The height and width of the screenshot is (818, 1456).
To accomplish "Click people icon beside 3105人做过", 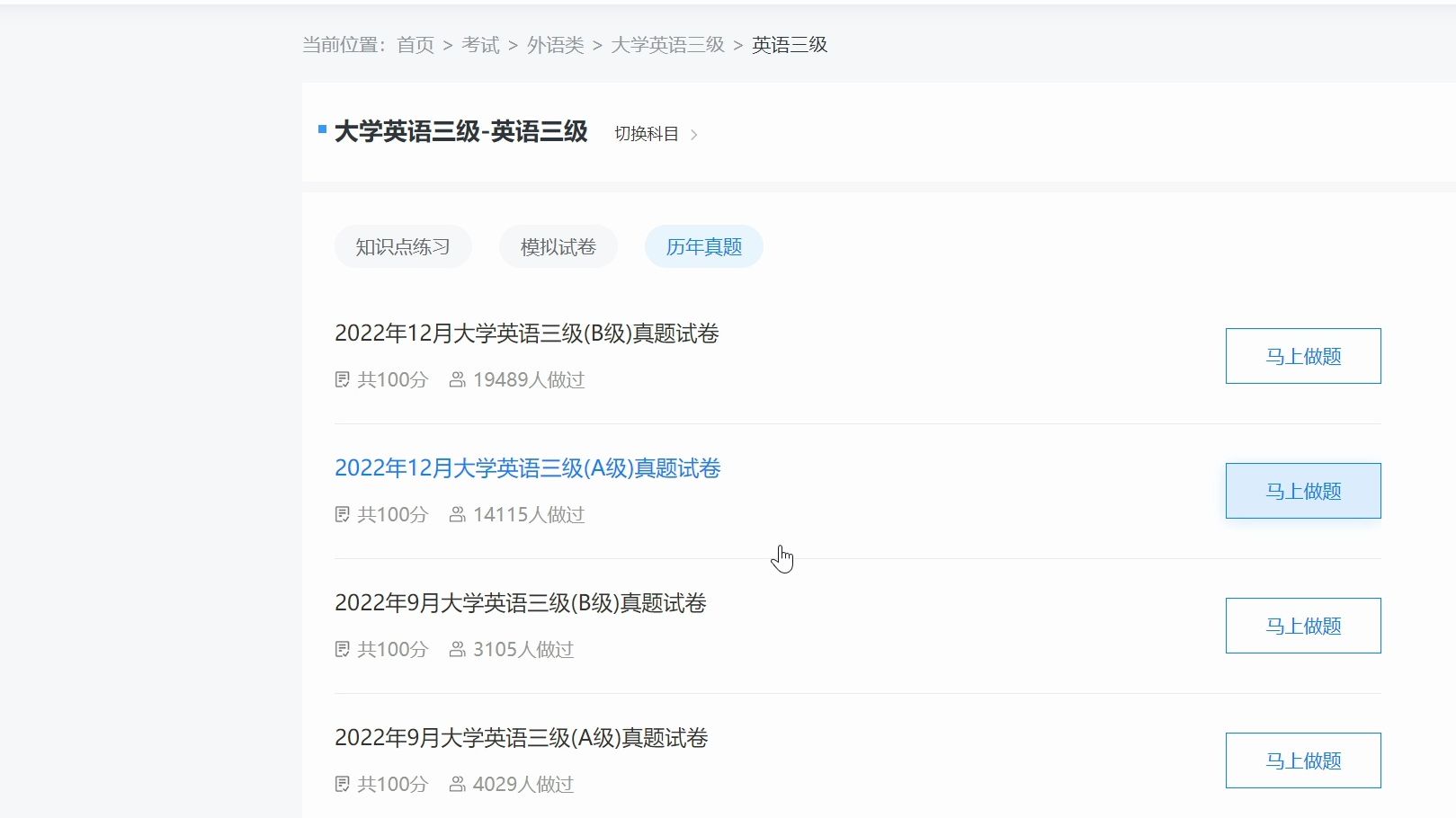I will point(457,649).
